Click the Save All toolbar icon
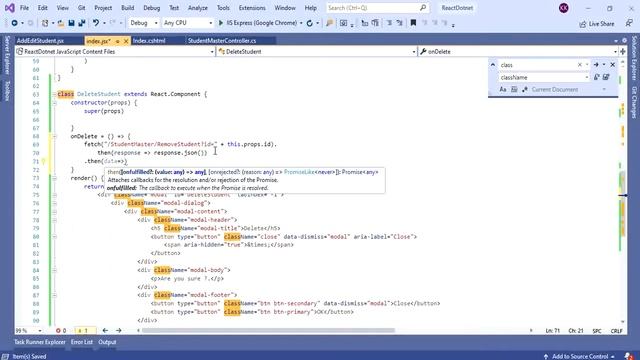Image resolution: width=640 pixels, height=360 pixels. point(82,23)
